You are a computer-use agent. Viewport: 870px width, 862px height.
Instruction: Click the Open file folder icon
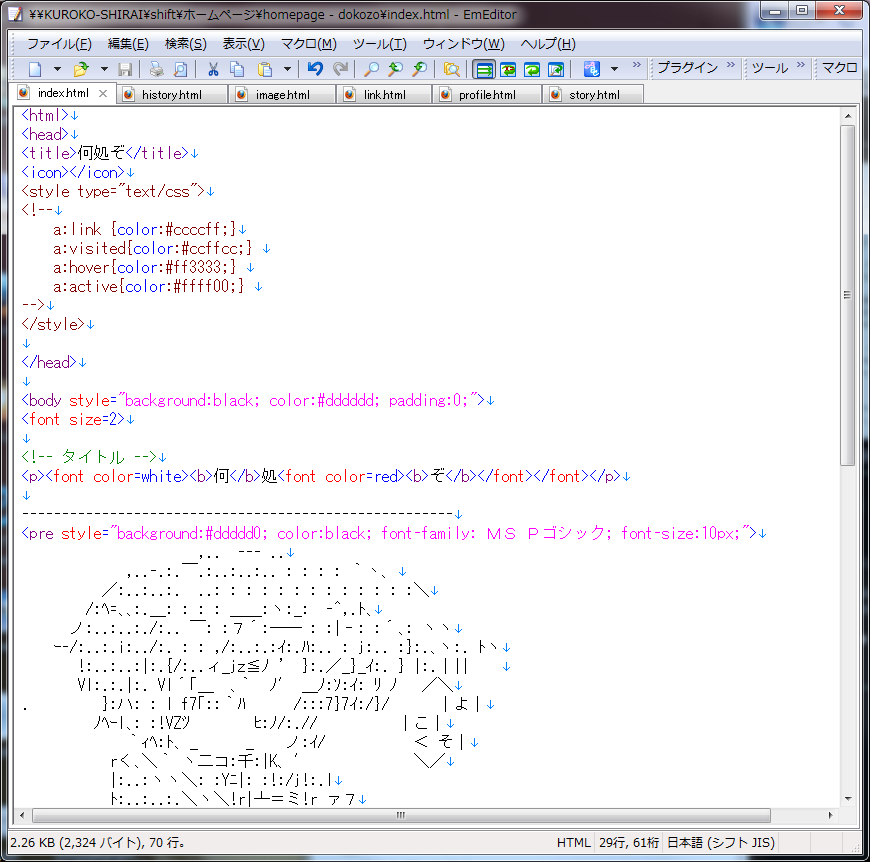[x=81, y=69]
